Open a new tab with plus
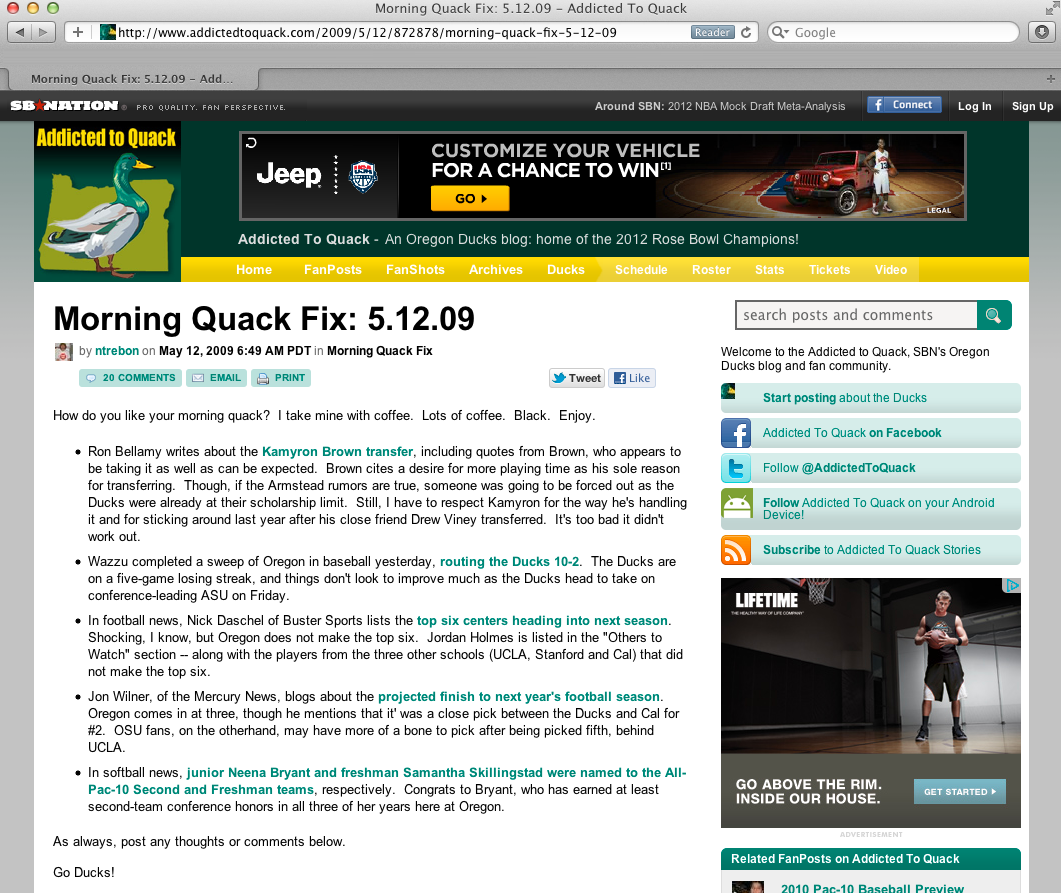Screen dimensions: 1061x893 tap(1050, 78)
